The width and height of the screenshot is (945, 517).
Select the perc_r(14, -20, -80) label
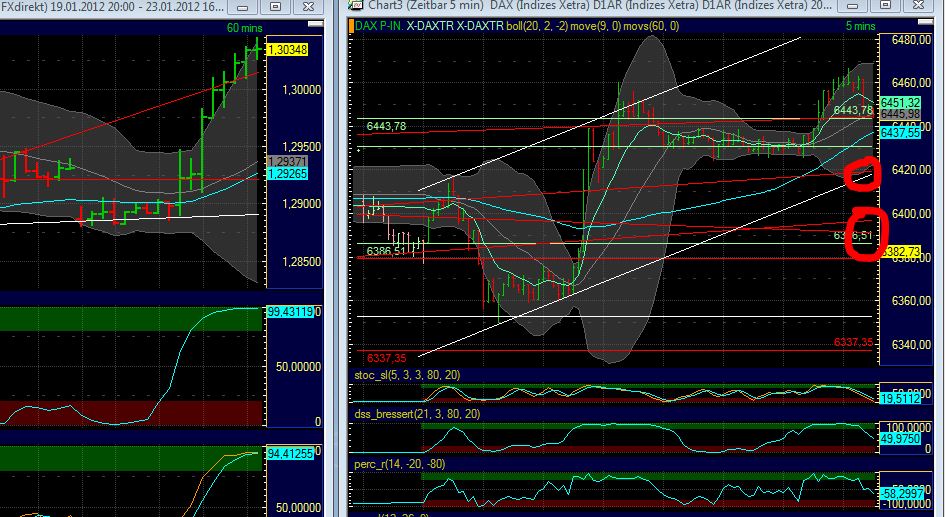pos(400,464)
